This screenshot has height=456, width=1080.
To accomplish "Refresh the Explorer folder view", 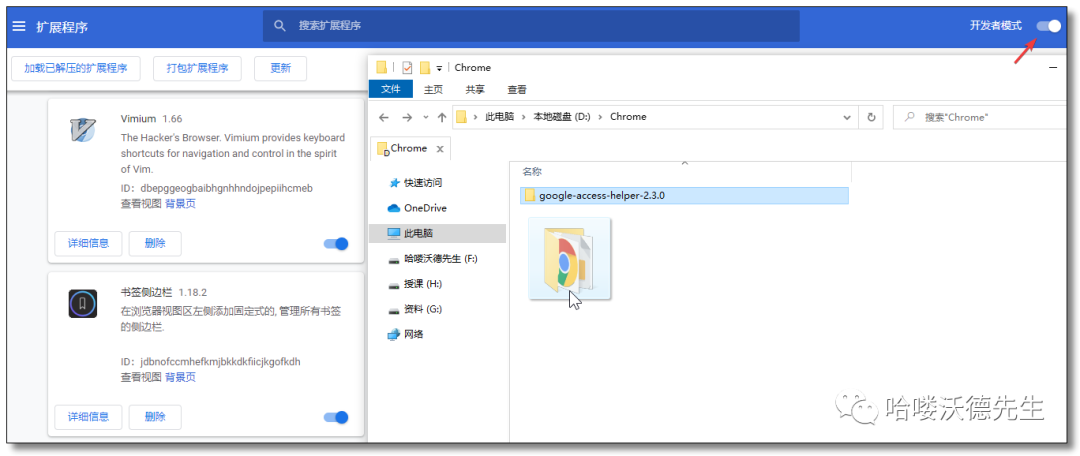I will pyautogui.click(x=871, y=117).
